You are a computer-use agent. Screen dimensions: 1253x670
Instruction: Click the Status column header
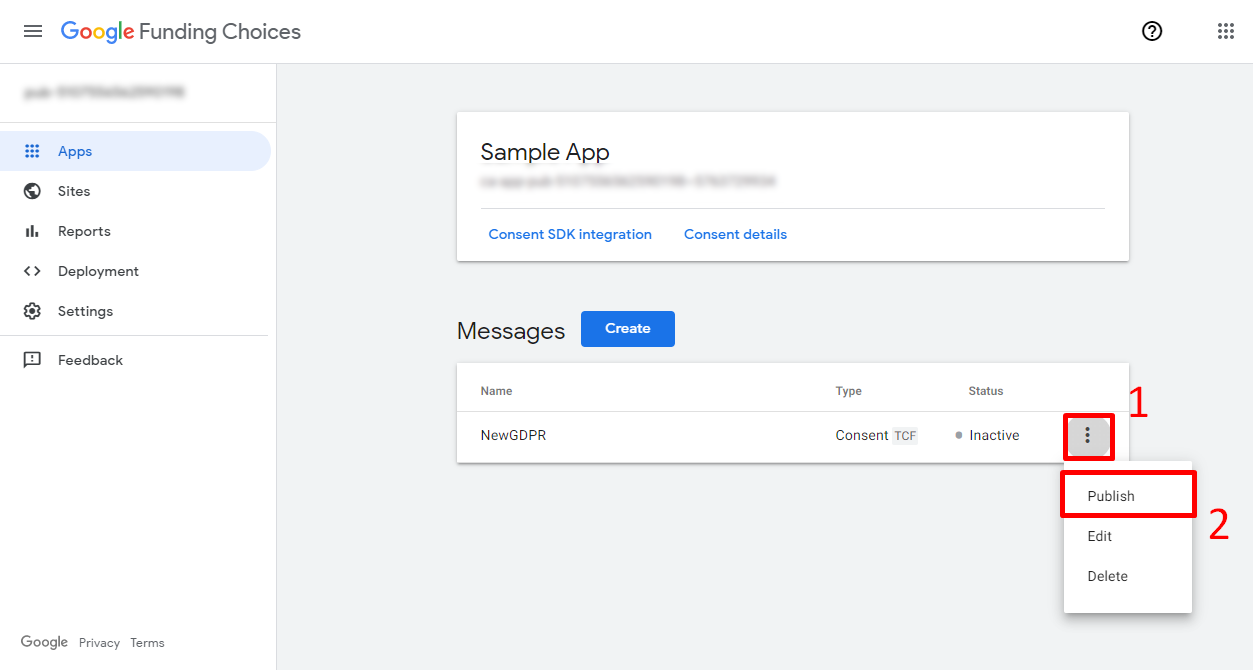pos(986,391)
